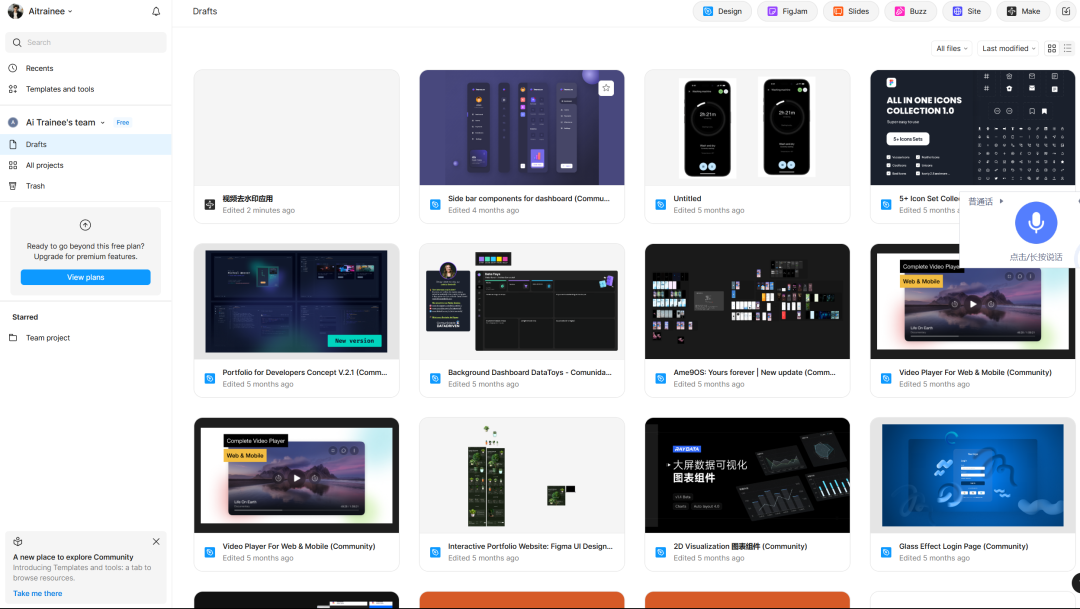This screenshot has height=609, width=1080.
Task: Click the Recents clock icon
Action: tap(12, 68)
